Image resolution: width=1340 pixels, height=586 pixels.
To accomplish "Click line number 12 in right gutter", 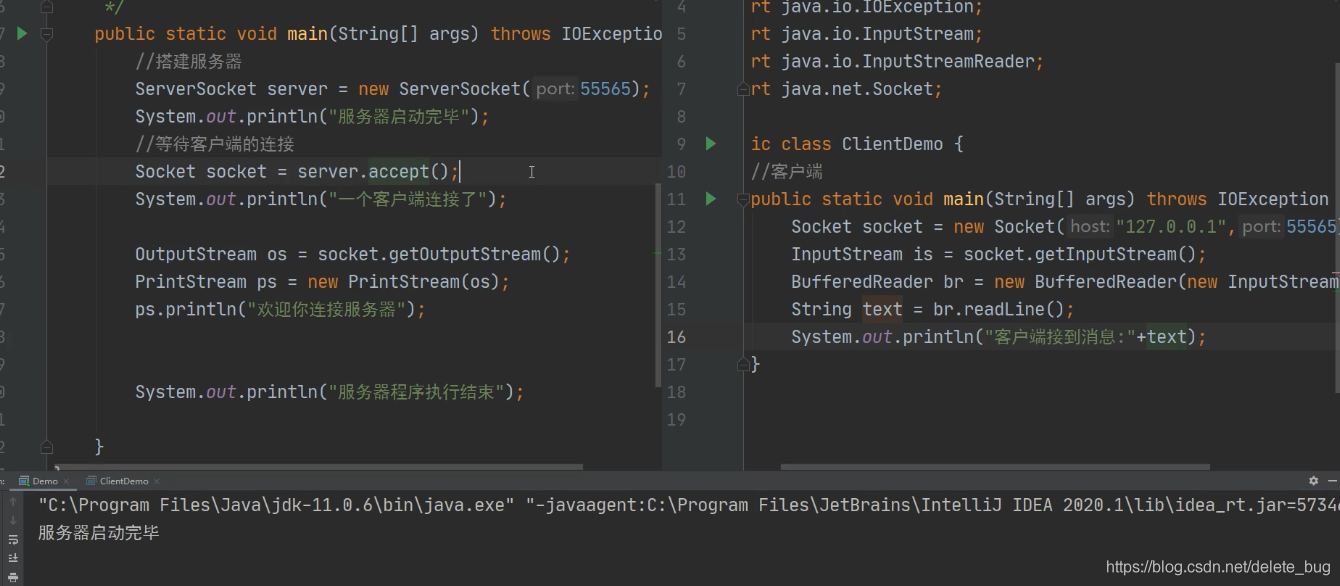I will coord(676,227).
